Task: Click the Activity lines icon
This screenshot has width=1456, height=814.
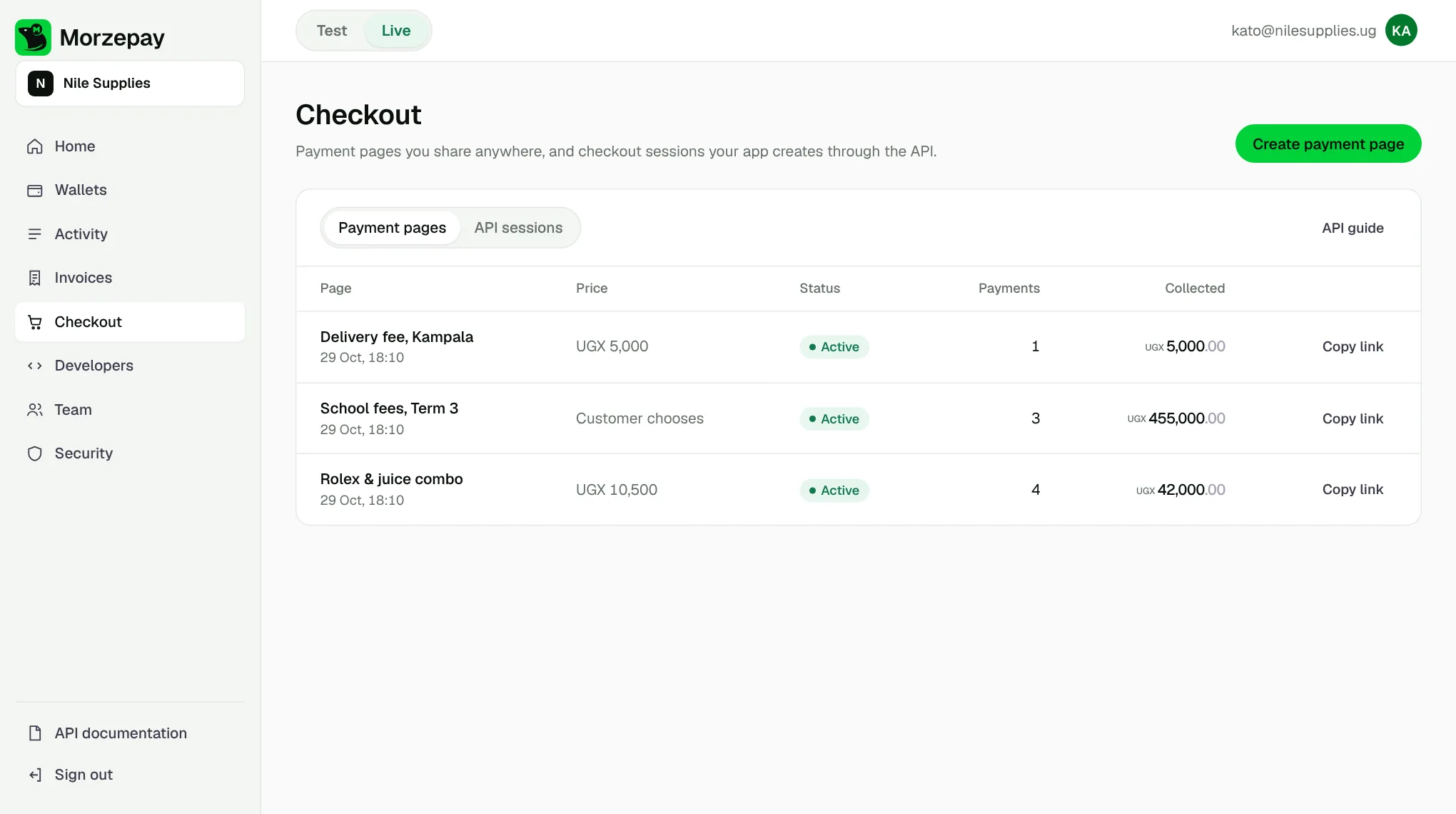Action: coord(35,234)
